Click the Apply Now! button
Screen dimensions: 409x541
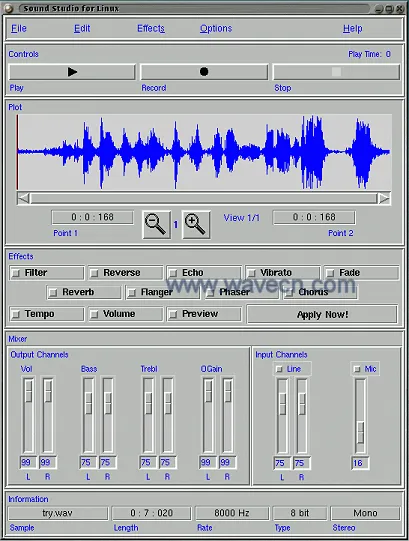tap(322, 314)
